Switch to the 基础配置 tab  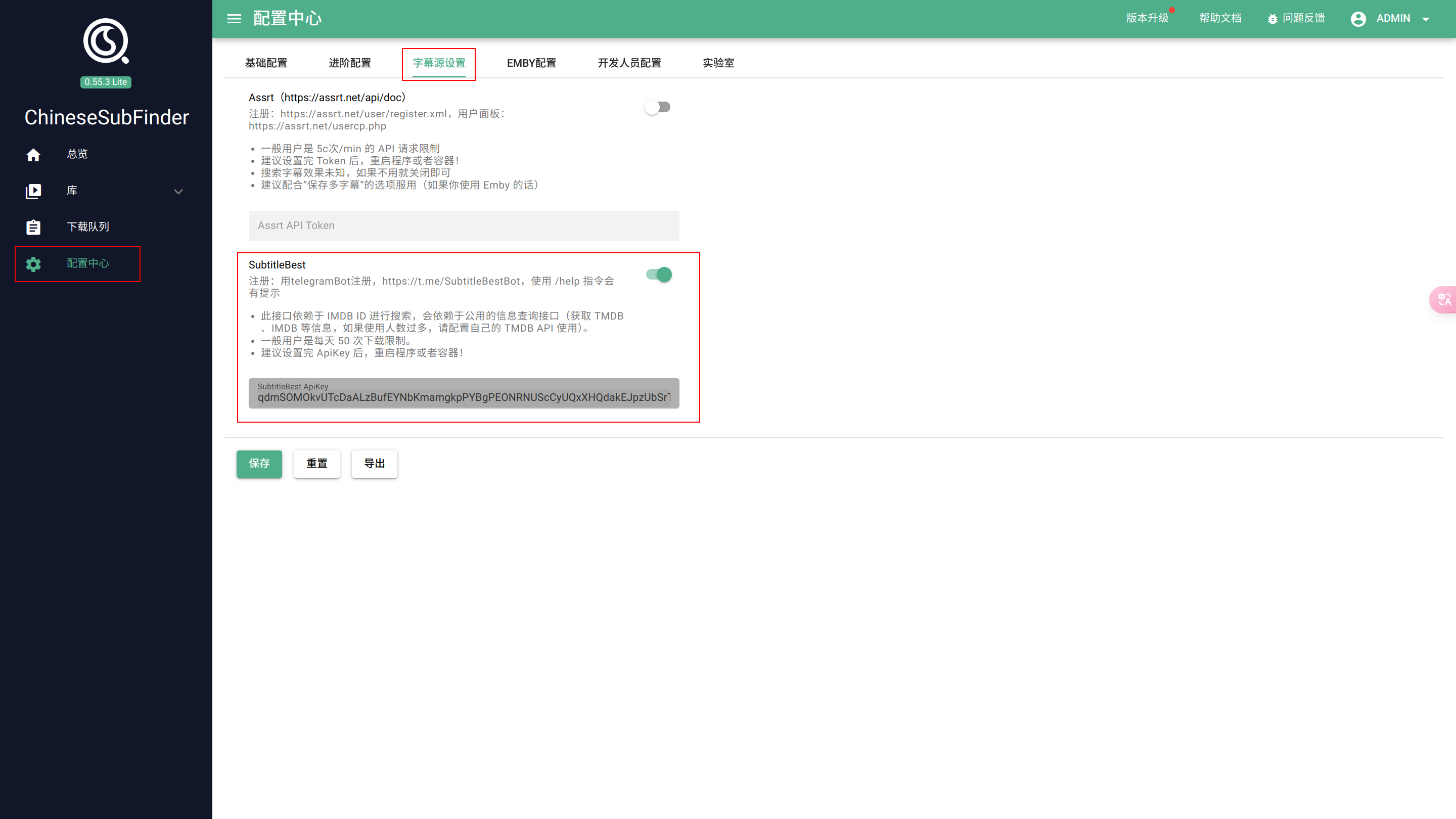[266, 63]
